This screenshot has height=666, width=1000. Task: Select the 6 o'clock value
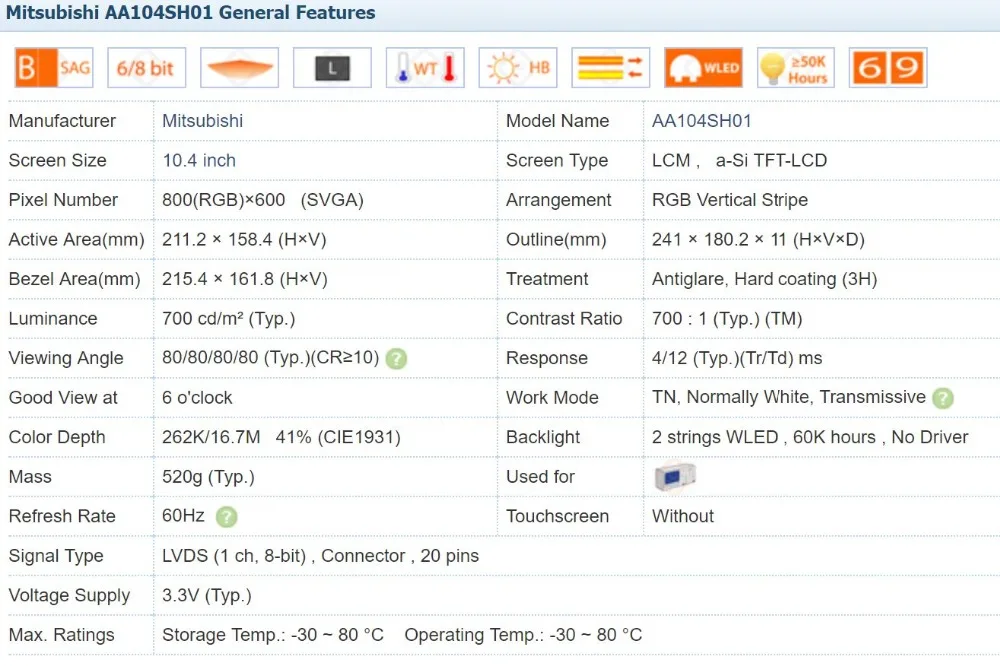click(x=197, y=398)
